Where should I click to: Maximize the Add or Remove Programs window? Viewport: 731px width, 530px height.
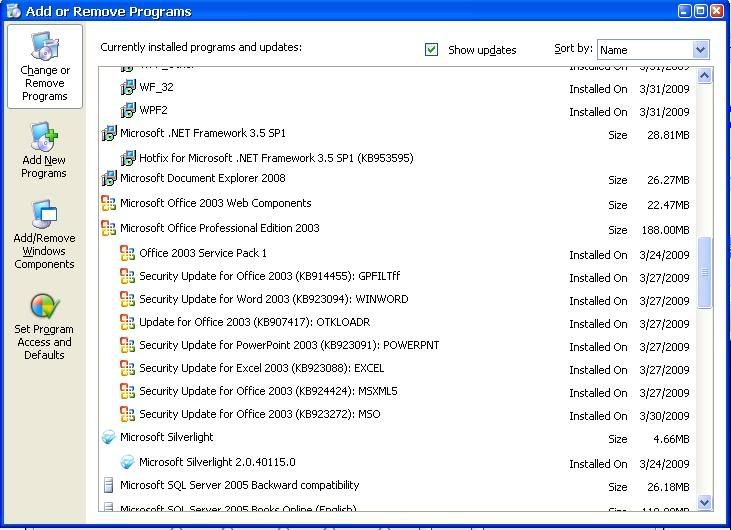tap(700, 11)
